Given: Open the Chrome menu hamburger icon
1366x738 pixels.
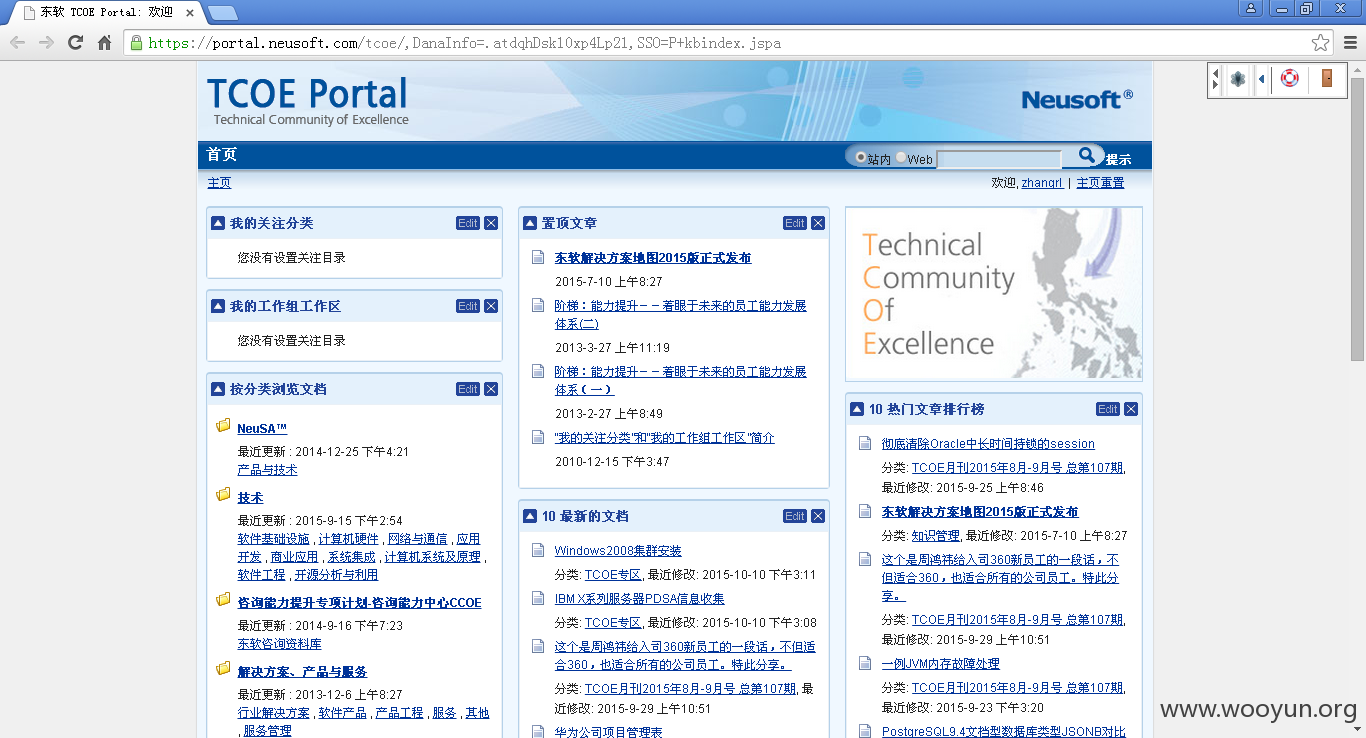Looking at the screenshot, I should 1350,43.
